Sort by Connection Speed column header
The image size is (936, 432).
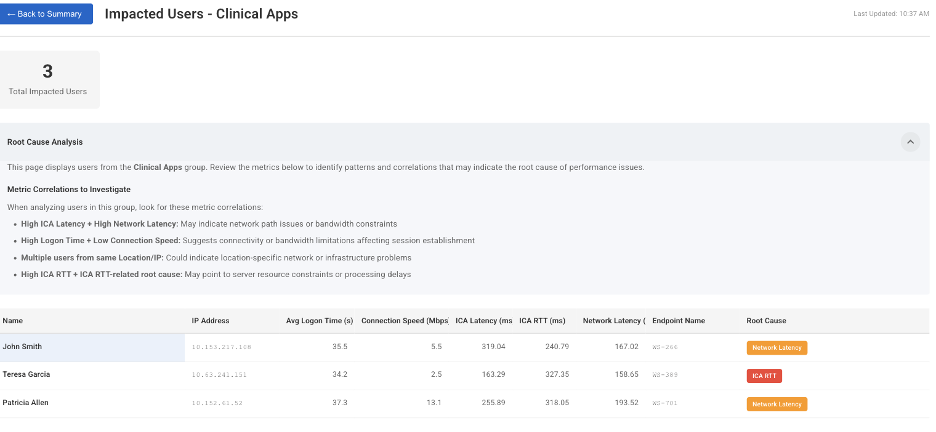pos(405,320)
